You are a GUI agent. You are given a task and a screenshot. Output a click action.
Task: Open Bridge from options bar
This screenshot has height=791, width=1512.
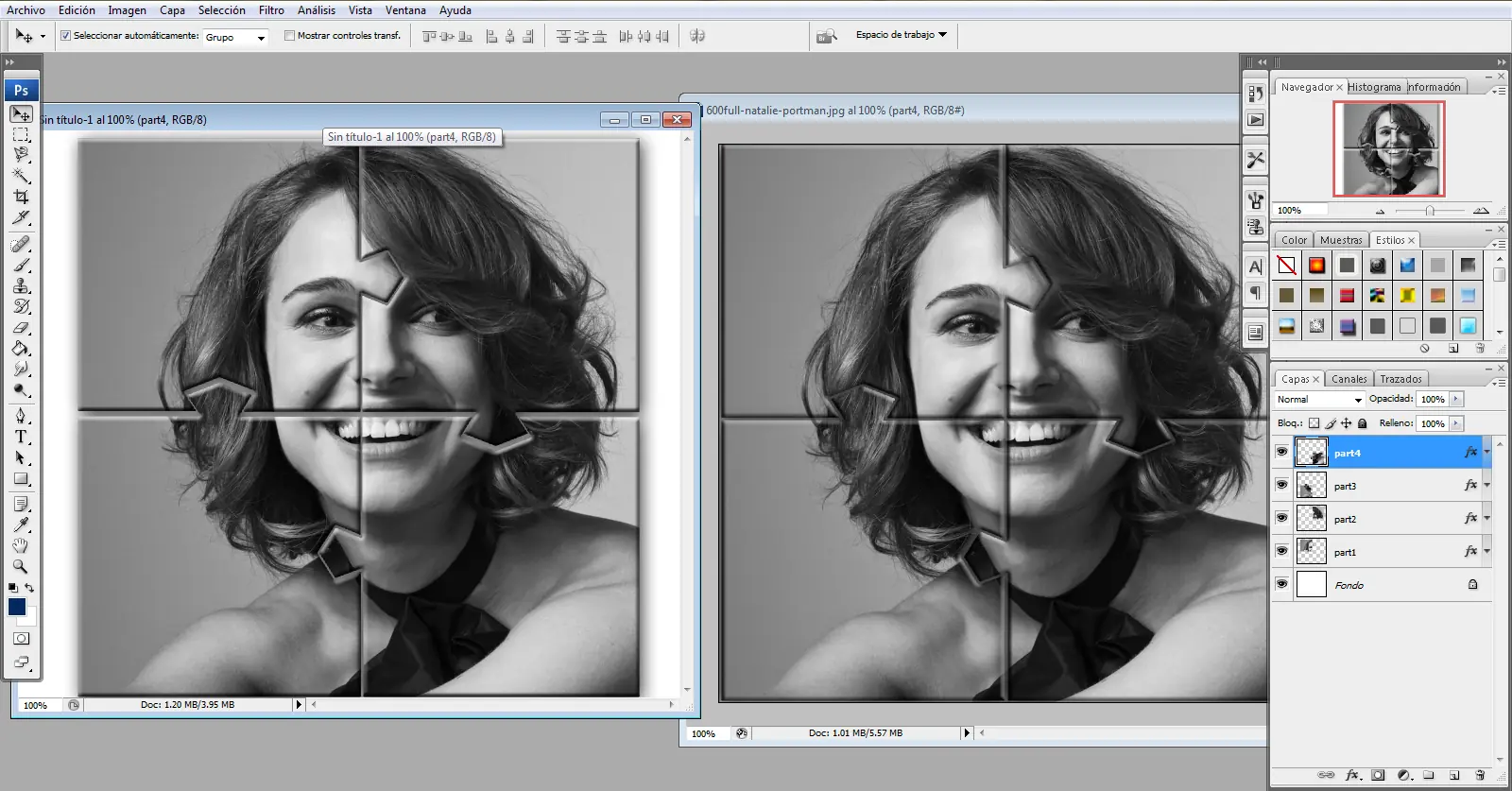[x=827, y=36]
